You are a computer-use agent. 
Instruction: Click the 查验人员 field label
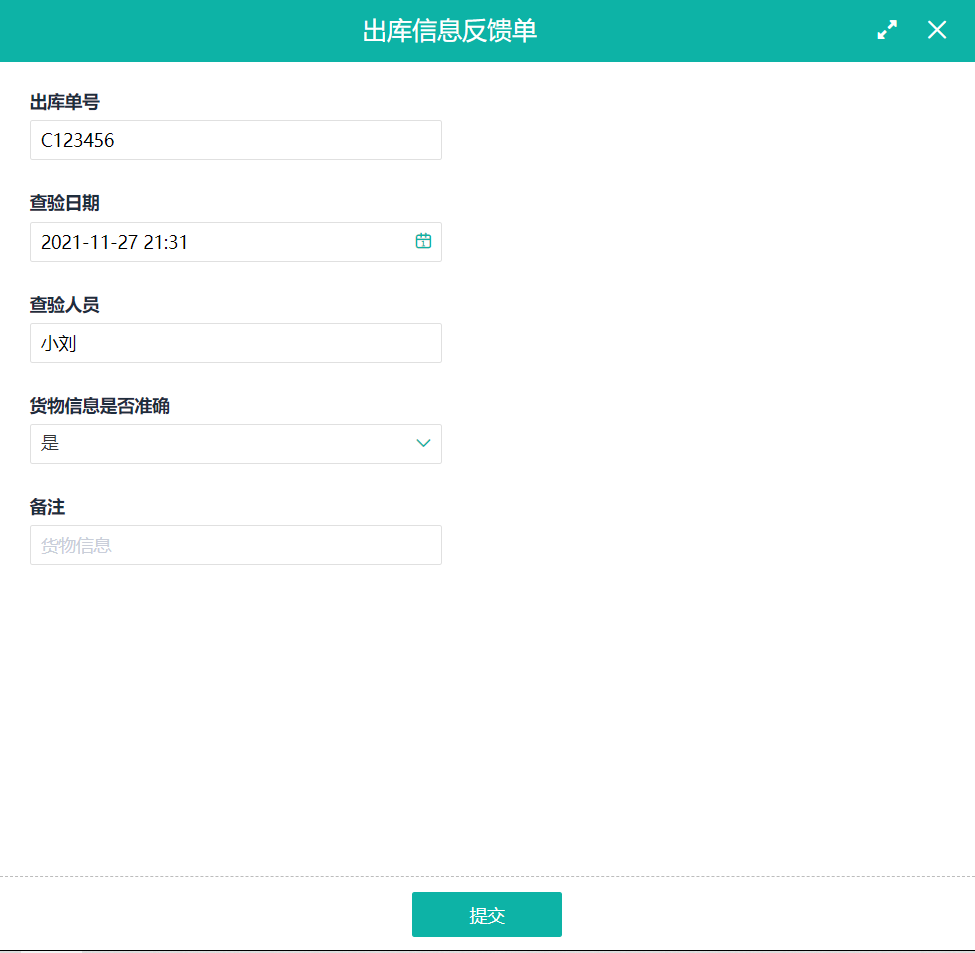click(x=64, y=305)
